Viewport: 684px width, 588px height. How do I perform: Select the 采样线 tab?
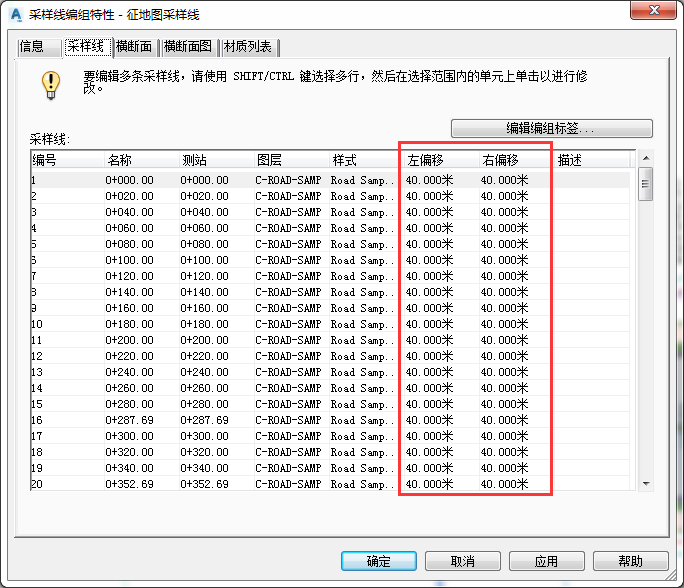[87, 46]
